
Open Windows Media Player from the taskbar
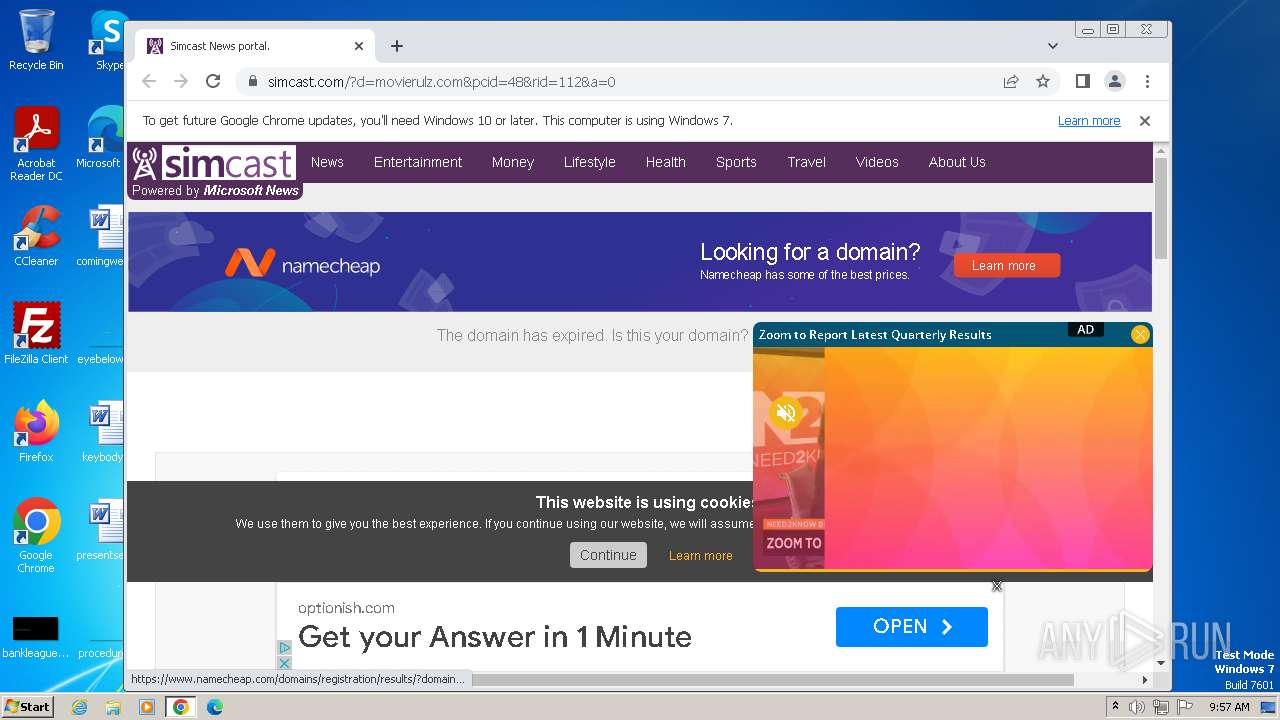click(147, 707)
